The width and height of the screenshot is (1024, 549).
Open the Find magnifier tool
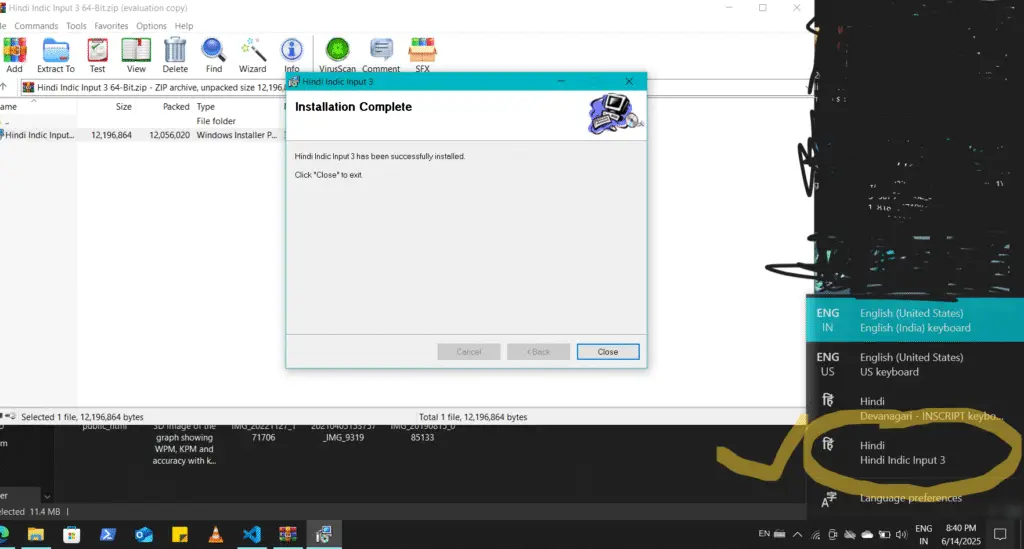pyautogui.click(x=214, y=54)
